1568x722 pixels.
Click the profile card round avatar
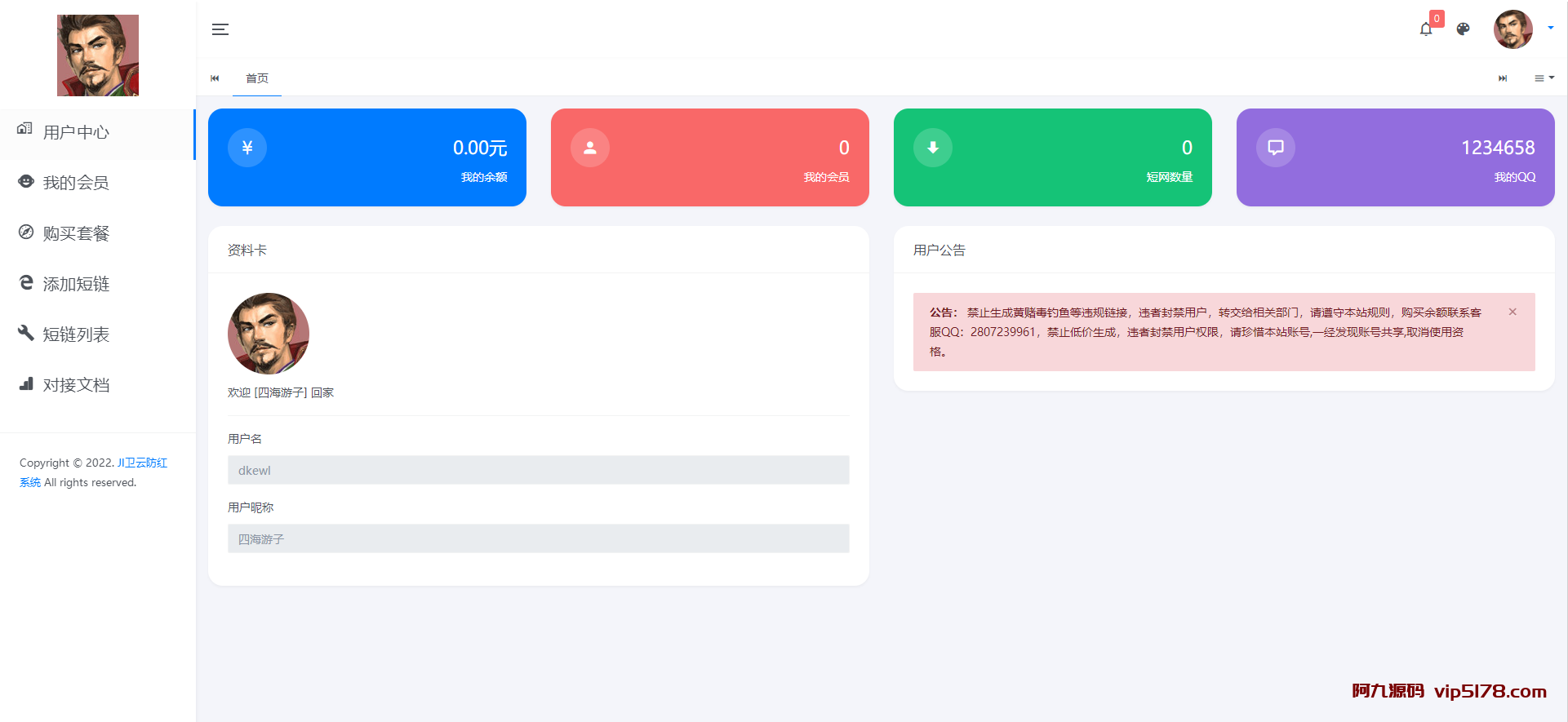(269, 334)
